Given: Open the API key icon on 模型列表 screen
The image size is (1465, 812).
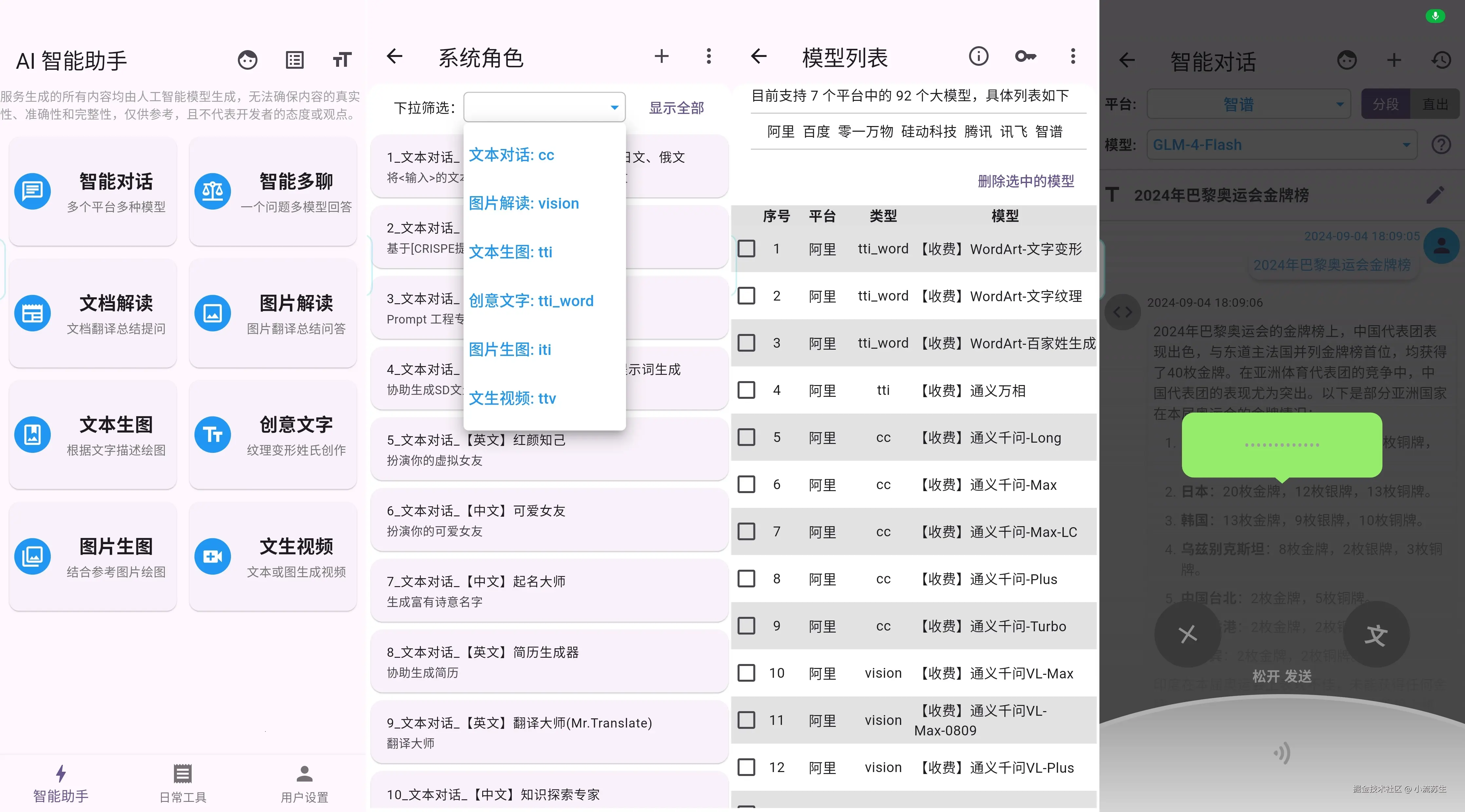Looking at the screenshot, I should click(1025, 56).
